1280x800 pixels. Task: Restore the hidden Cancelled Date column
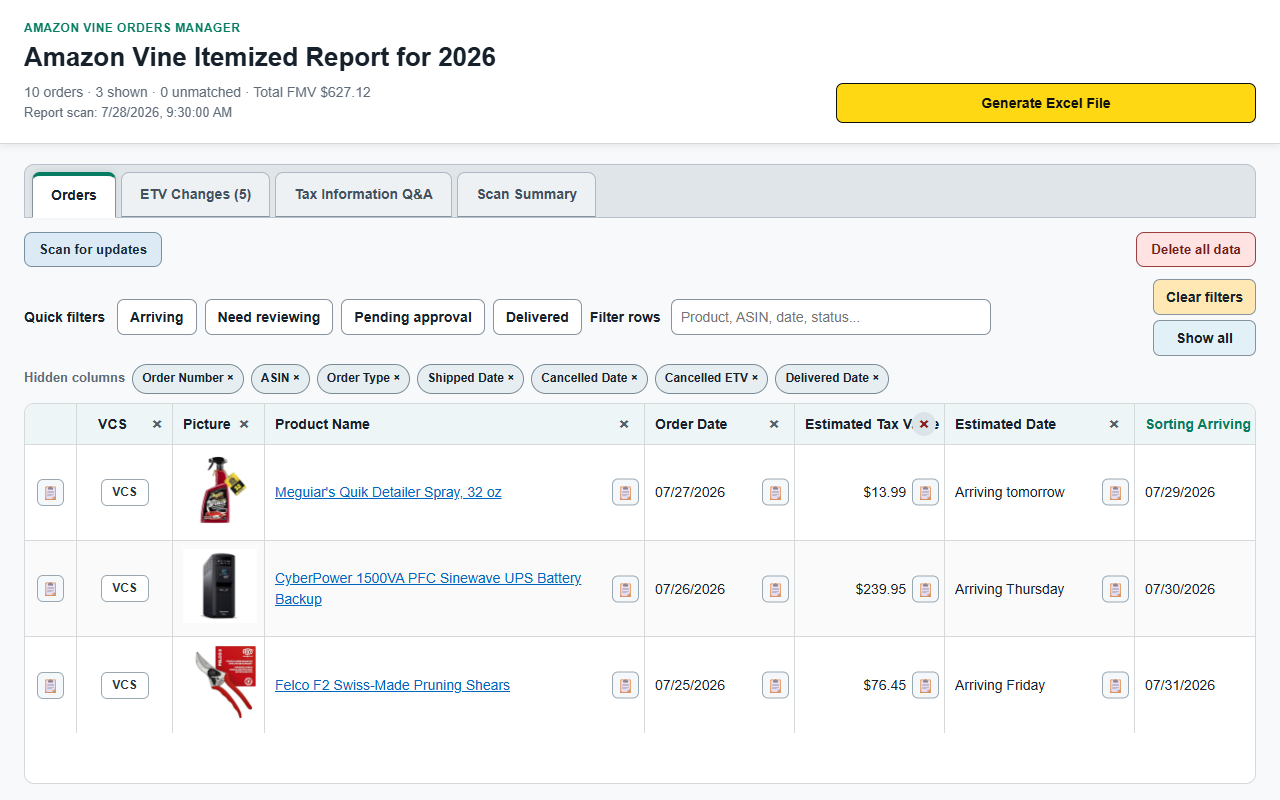[589, 378]
